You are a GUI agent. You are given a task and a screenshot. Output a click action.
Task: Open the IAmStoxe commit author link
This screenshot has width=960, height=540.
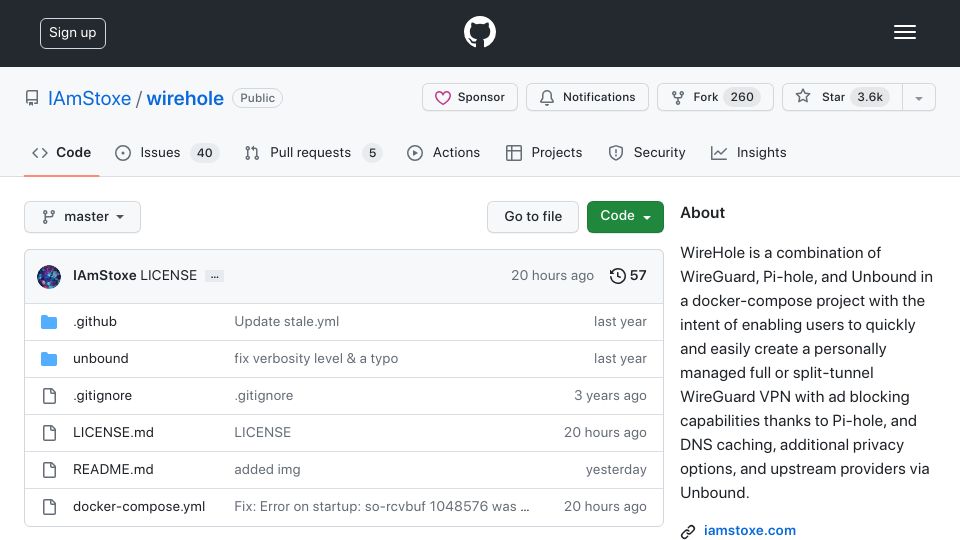tap(105, 276)
